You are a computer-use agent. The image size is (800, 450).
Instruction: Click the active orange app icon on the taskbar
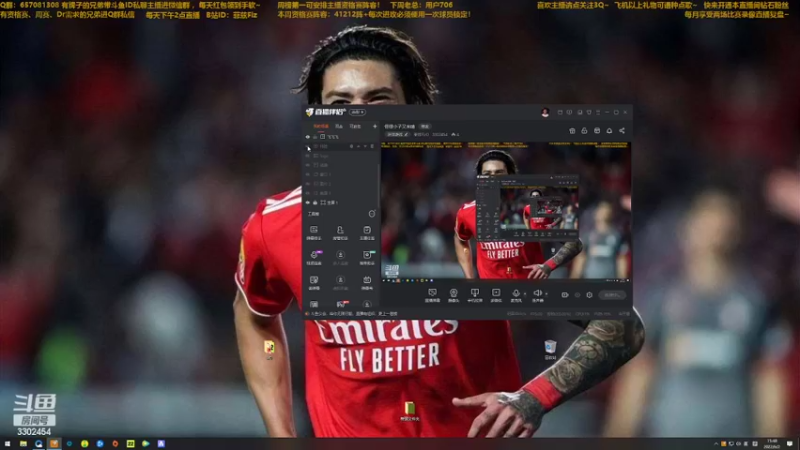54,444
